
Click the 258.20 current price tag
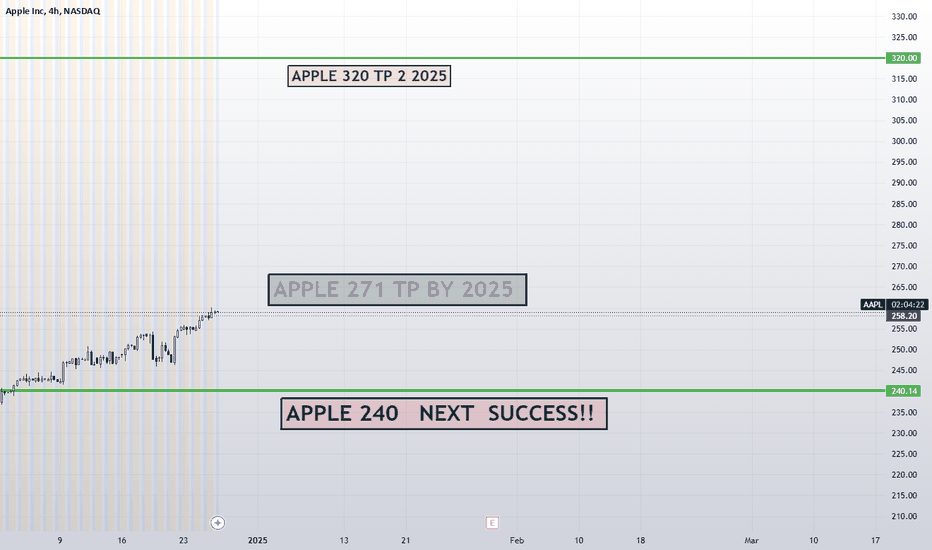903,316
